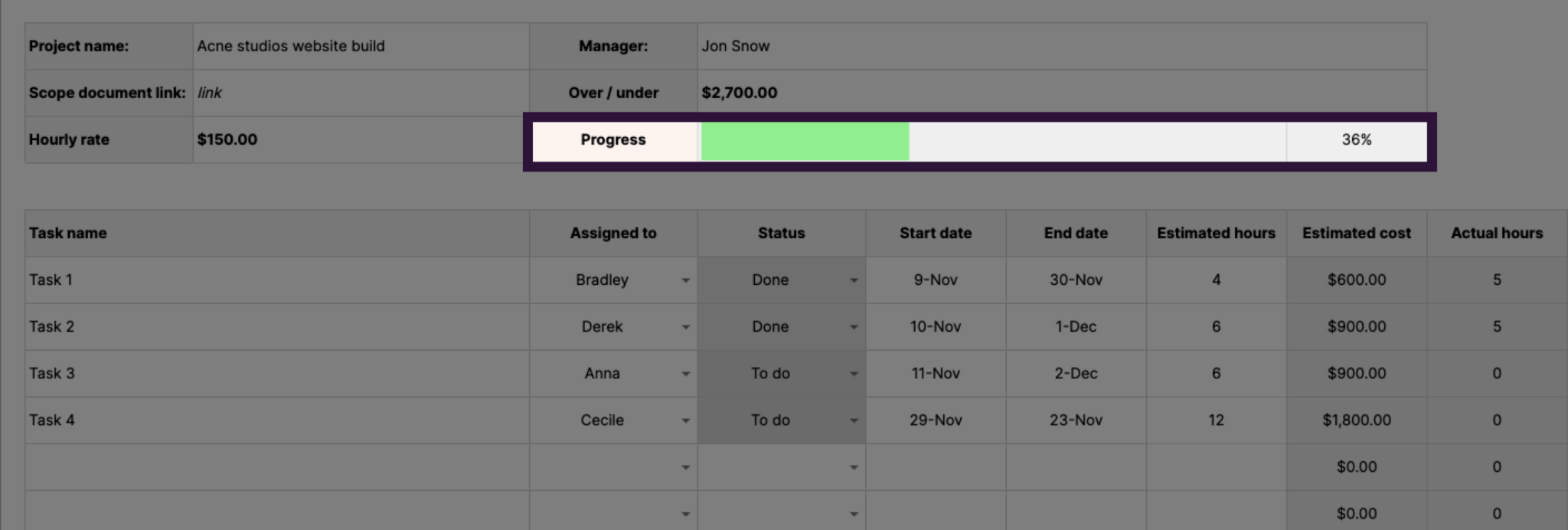Image resolution: width=1568 pixels, height=530 pixels.
Task: Change Task 3 status from To do
Action: (853, 374)
